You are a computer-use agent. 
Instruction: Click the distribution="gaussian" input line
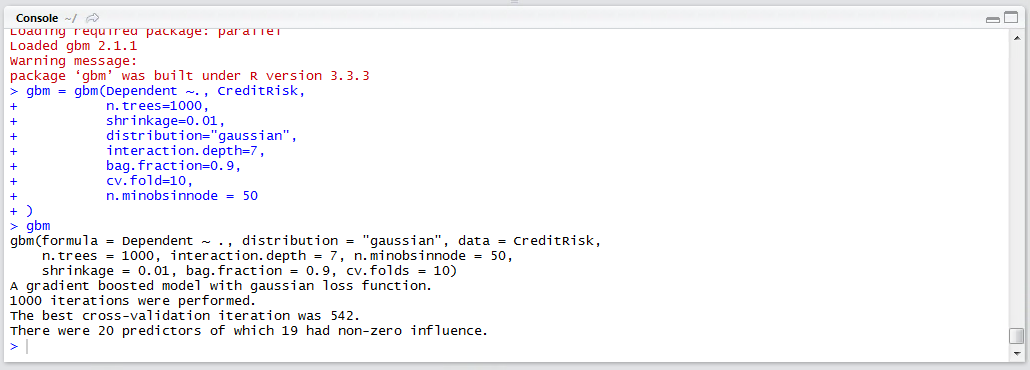click(202, 136)
